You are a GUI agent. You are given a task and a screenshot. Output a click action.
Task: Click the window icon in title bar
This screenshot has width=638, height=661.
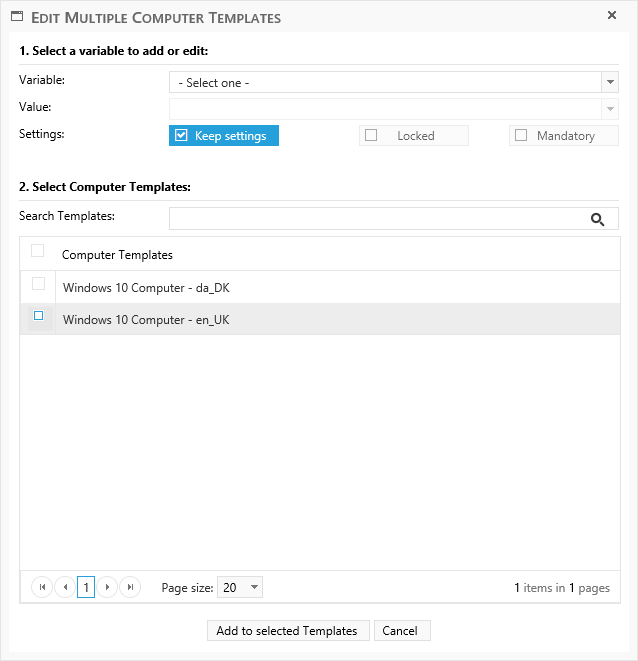tap(17, 17)
